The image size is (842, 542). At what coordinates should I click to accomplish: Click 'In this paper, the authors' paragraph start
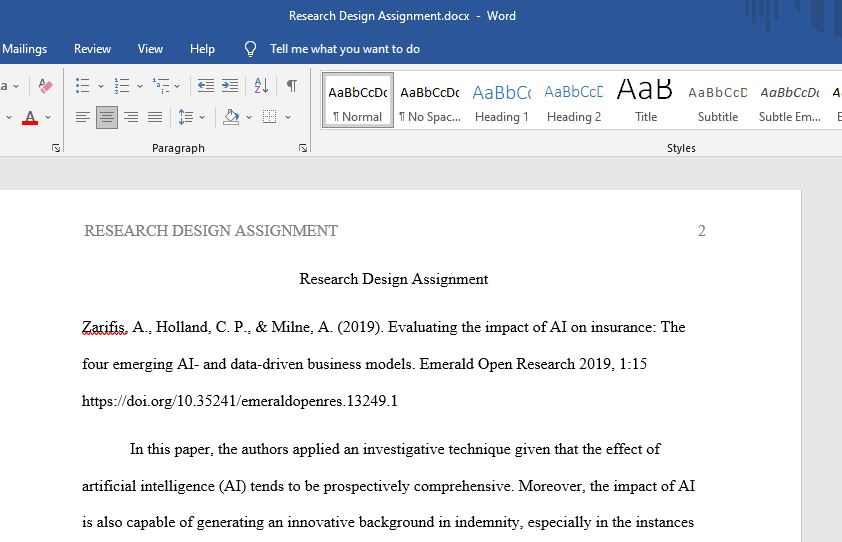(210, 449)
